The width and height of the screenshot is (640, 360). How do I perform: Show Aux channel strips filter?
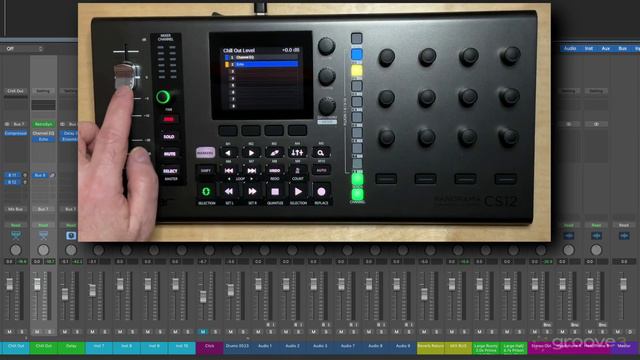click(x=606, y=49)
